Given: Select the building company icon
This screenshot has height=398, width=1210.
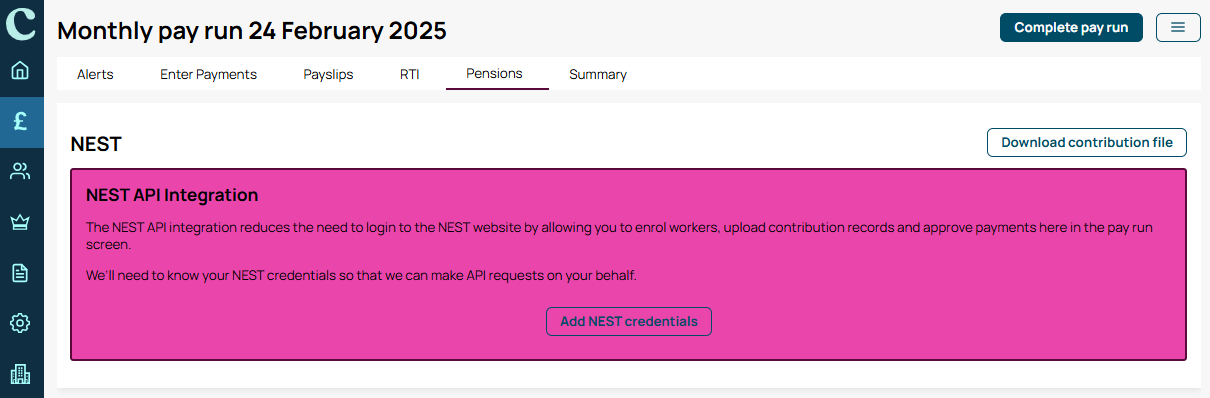Looking at the screenshot, I should click(x=21, y=374).
